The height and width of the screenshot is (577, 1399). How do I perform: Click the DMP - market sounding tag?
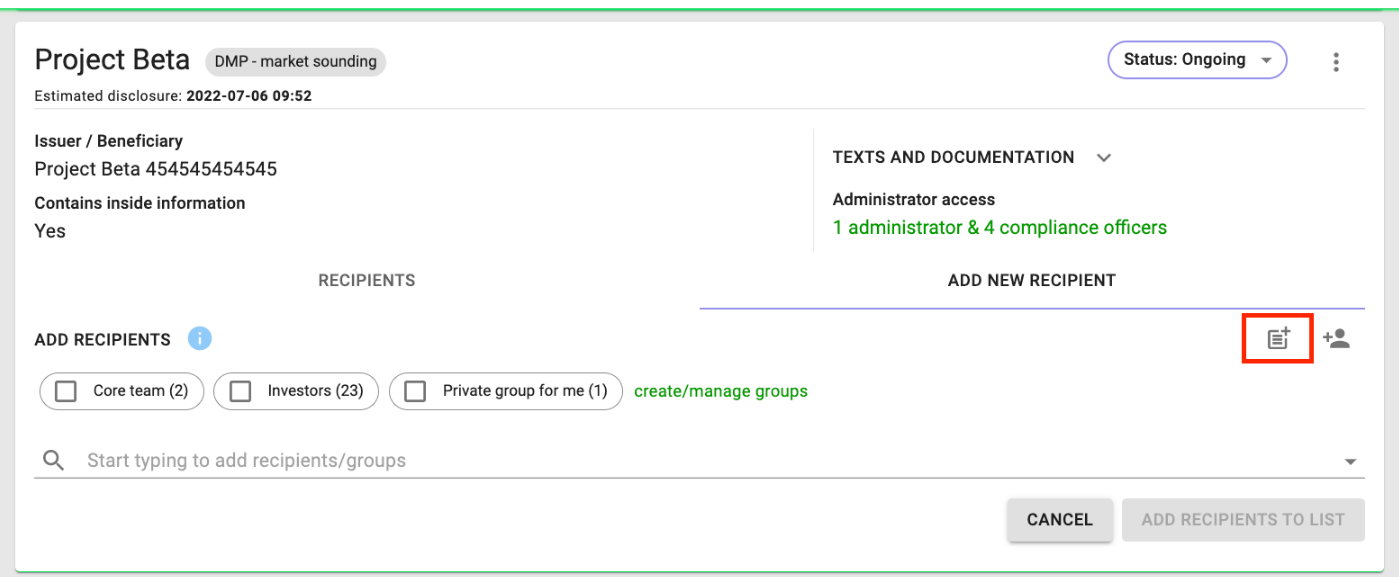click(296, 61)
